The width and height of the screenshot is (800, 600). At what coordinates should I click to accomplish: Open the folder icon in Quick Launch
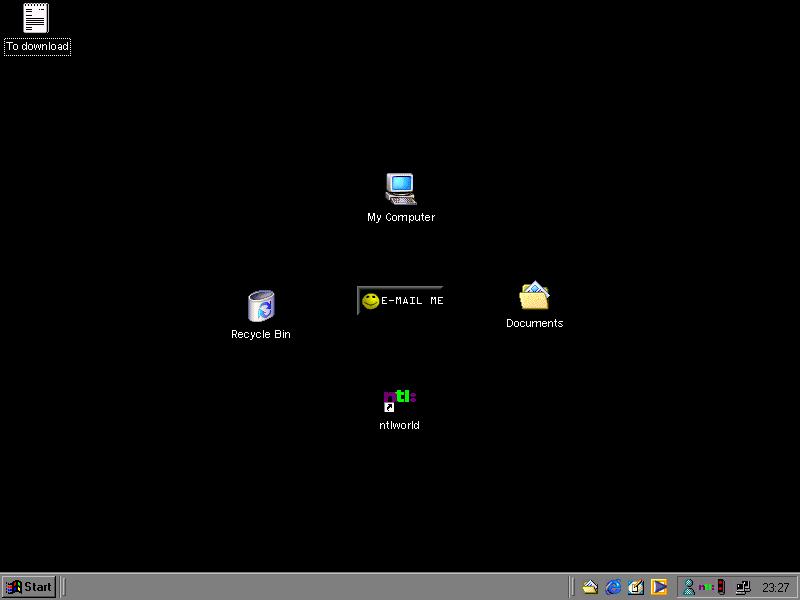click(x=590, y=587)
